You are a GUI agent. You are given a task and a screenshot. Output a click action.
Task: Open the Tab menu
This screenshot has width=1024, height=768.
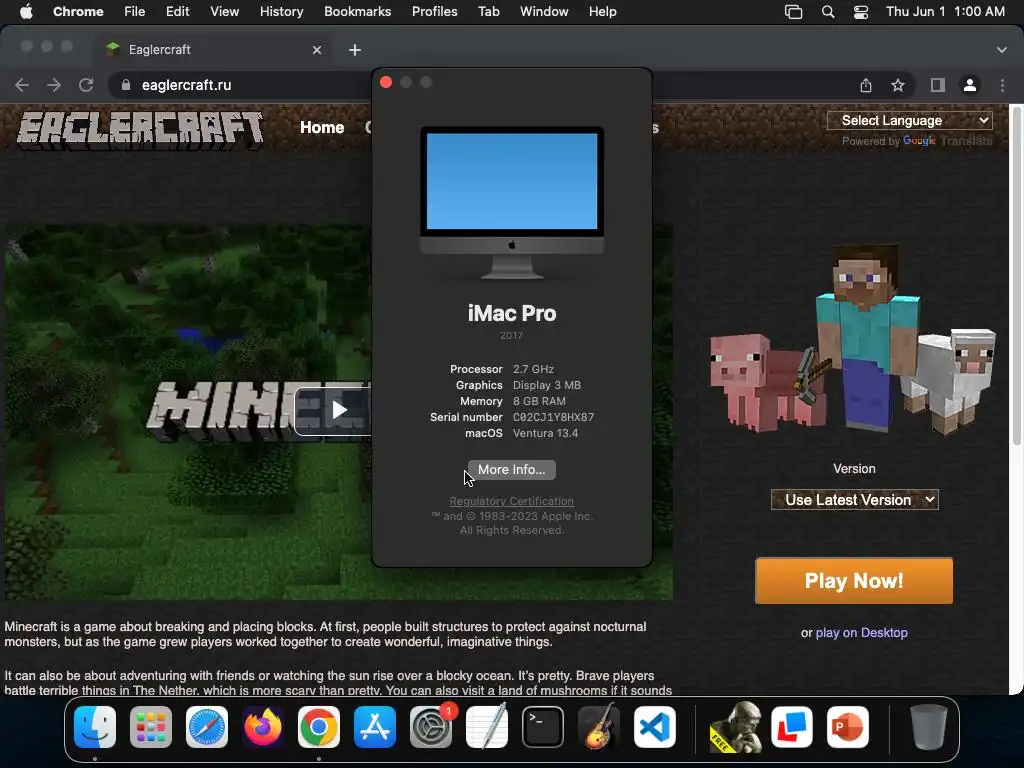[488, 12]
